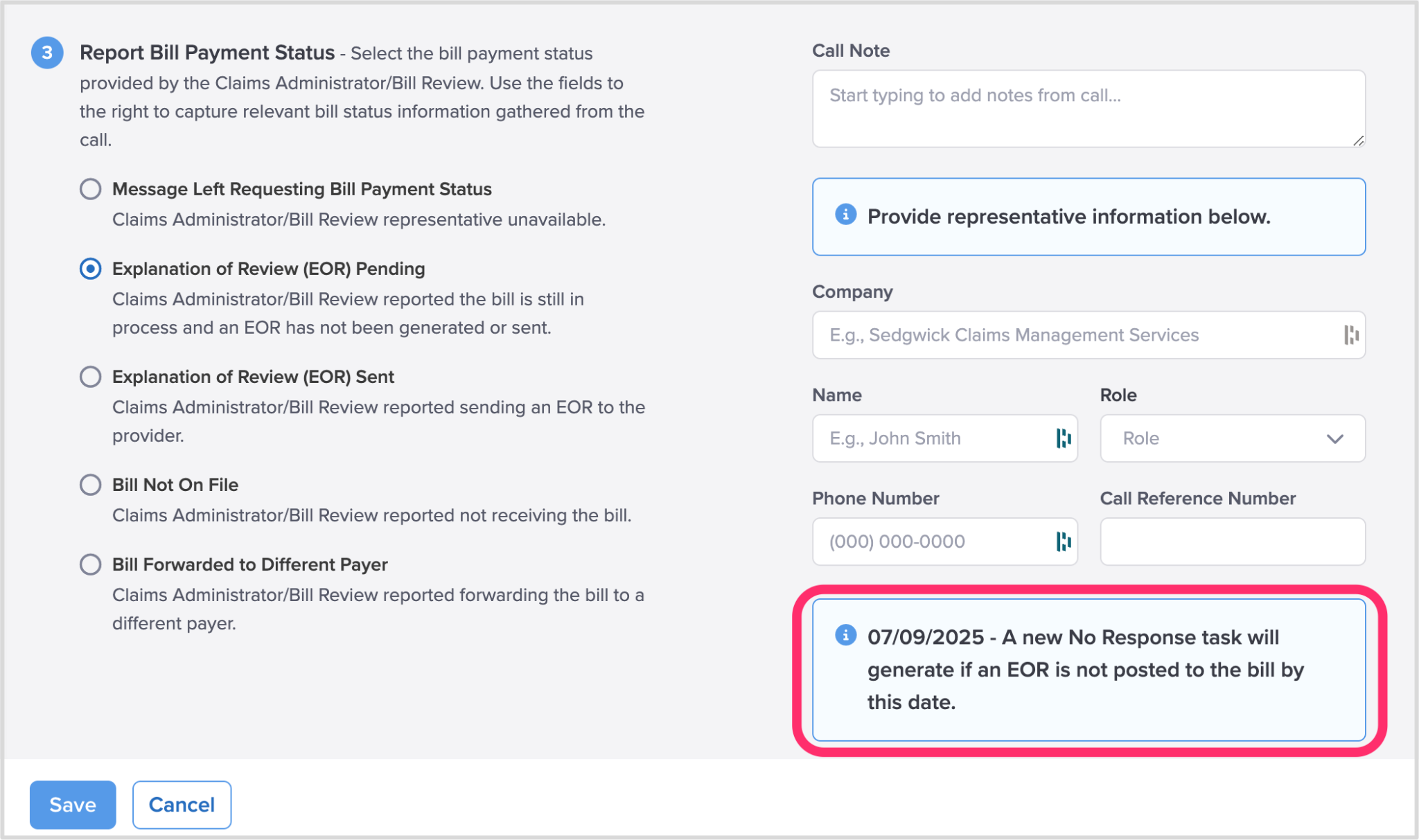1419x840 pixels.
Task: Click the Call Reference Number field
Action: pyautogui.click(x=1232, y=542)
